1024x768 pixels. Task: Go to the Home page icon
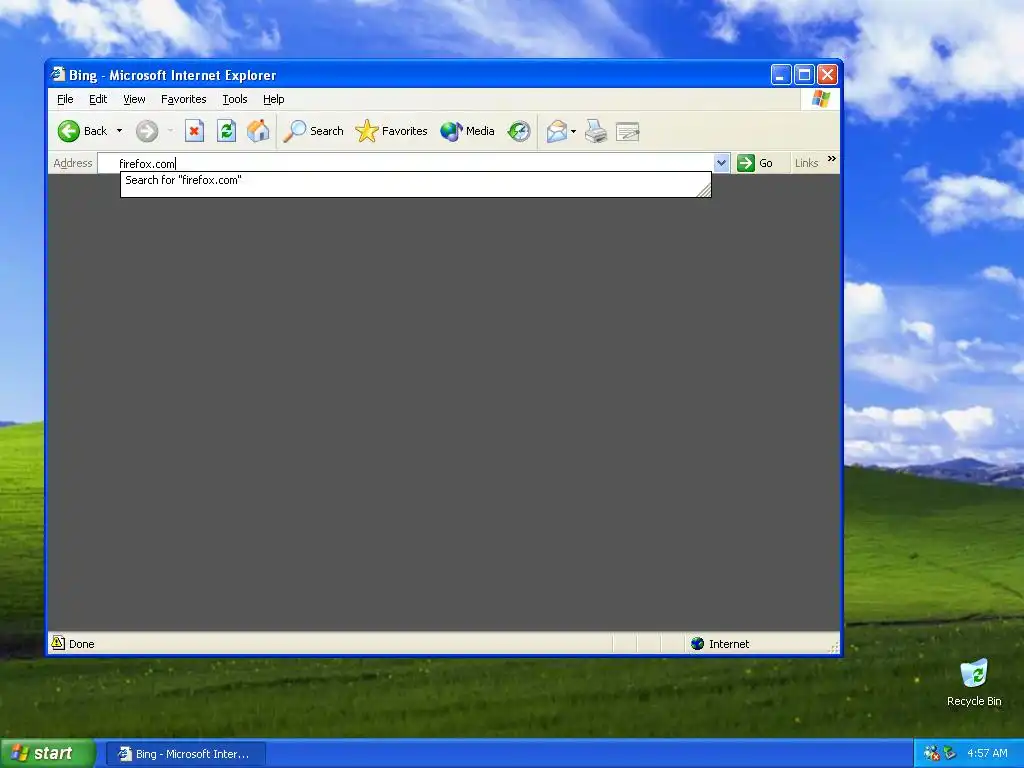pyautogui.click(x=258, y=131)
